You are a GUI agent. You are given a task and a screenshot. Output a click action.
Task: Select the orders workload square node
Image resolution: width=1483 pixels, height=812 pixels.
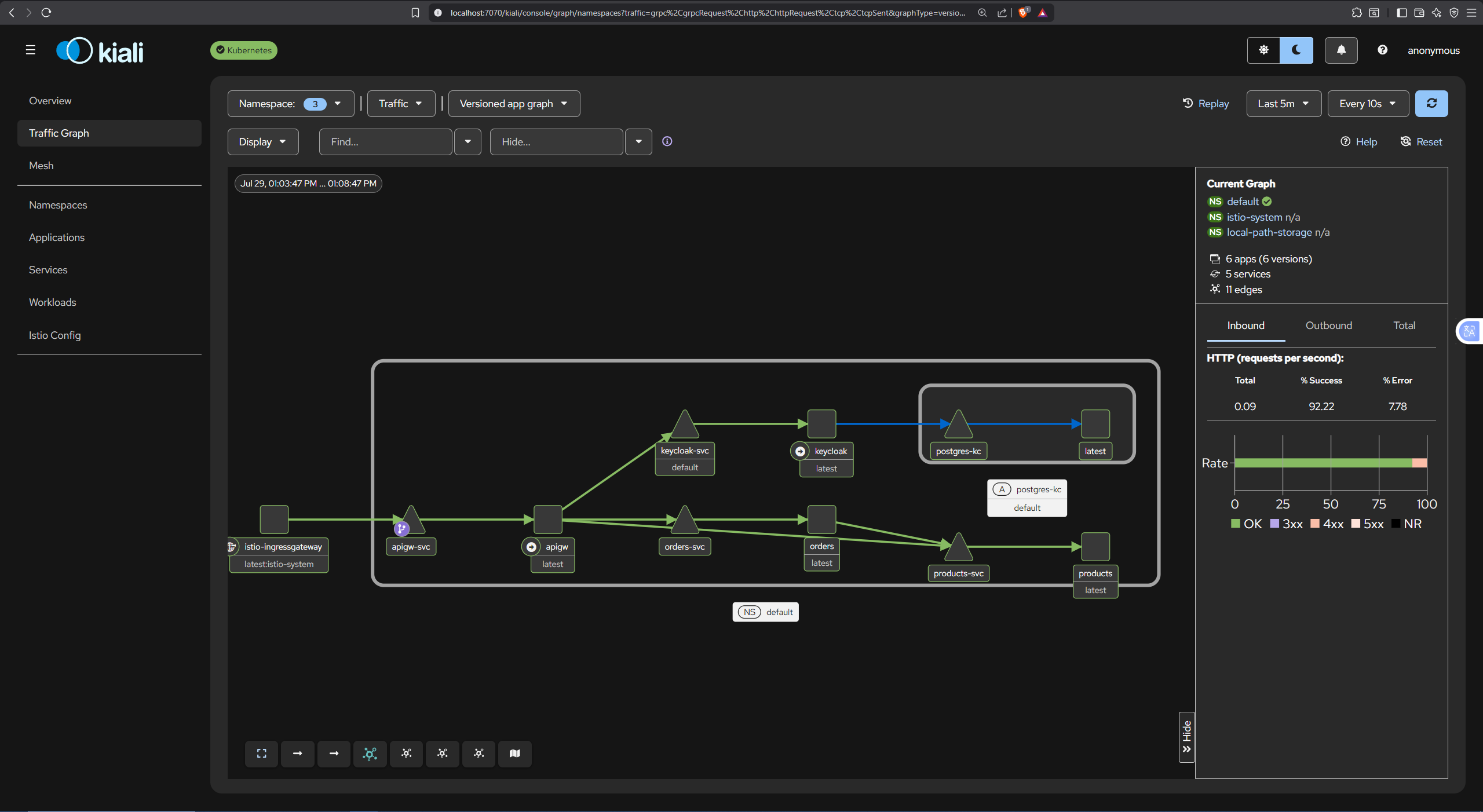point(821,520)
